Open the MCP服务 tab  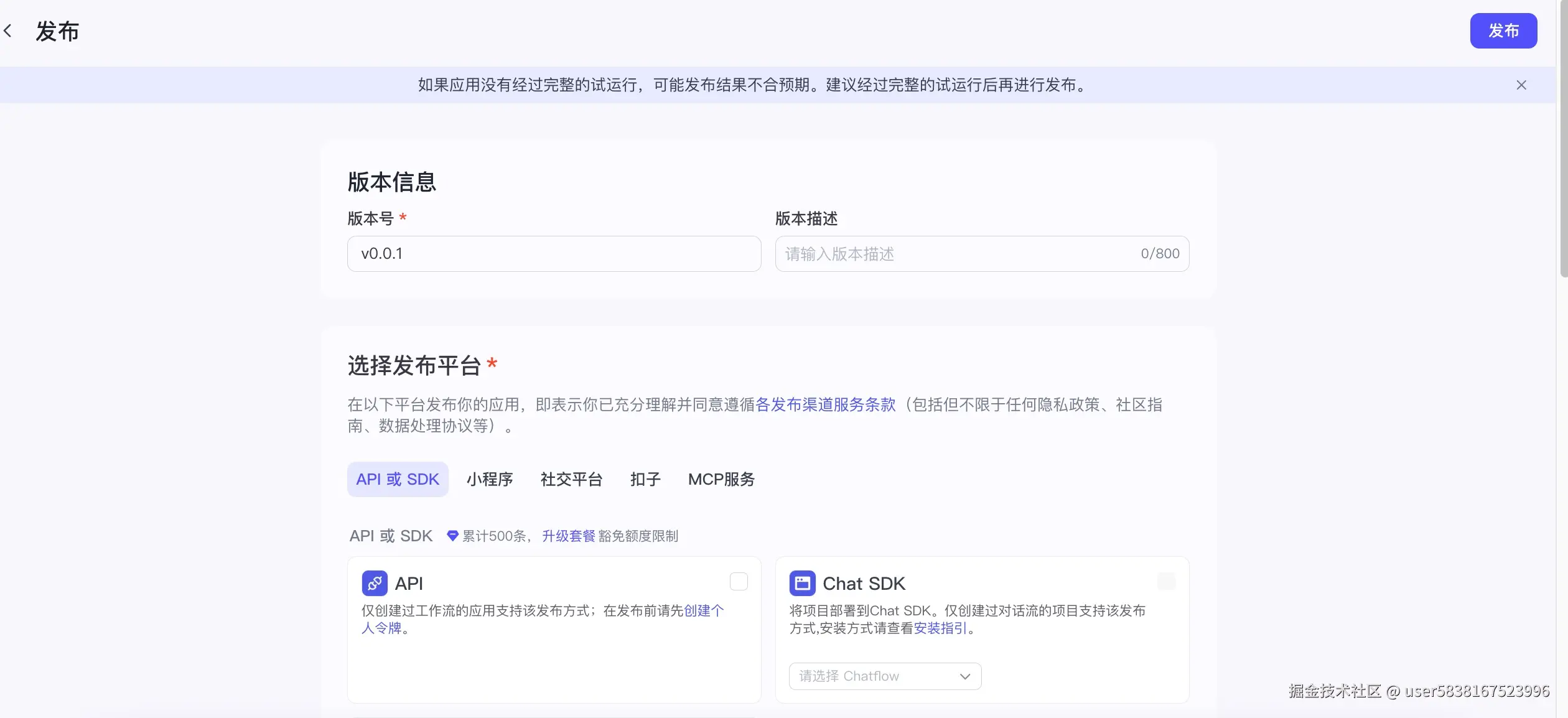point(721,479)
